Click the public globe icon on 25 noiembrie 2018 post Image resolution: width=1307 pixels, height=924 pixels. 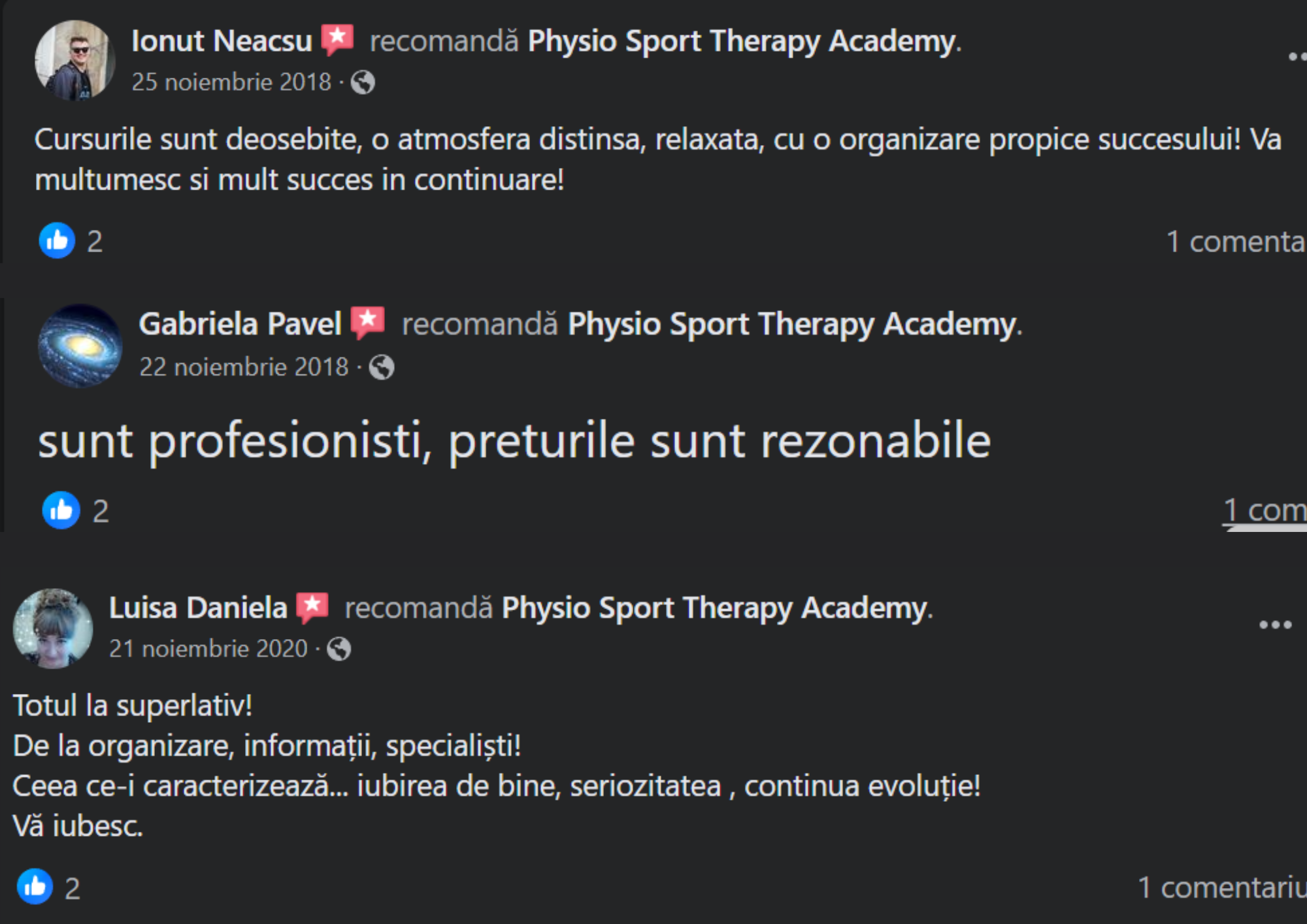point(363,82)
